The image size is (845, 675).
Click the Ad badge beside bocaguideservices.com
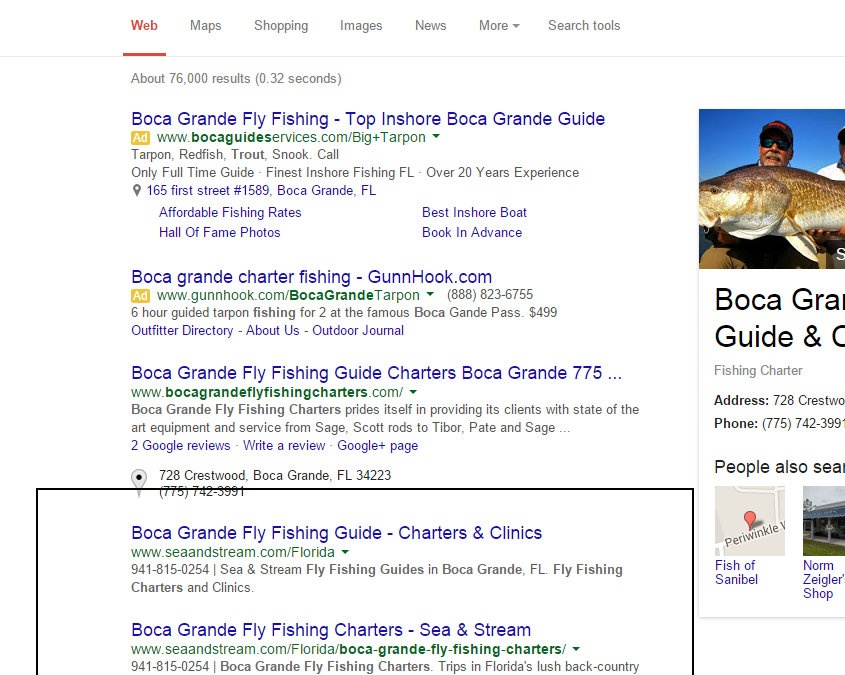pyautogui.click(x=140, y=137)
